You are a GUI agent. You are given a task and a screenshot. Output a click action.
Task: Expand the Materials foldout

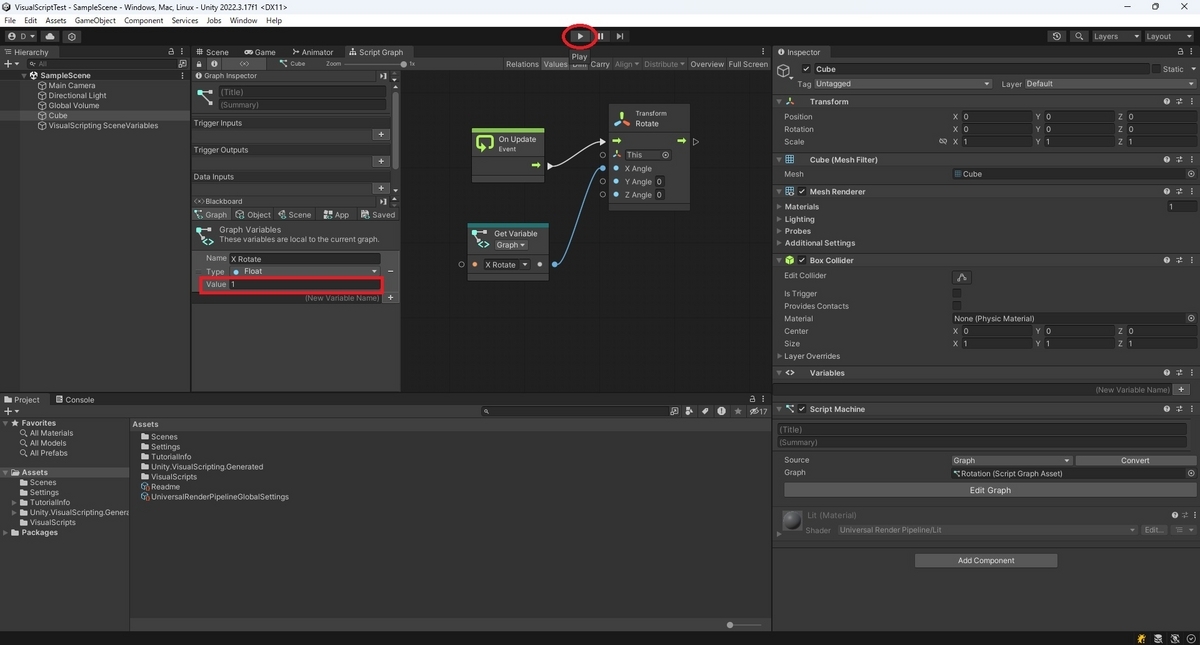[x=780, y=207]
